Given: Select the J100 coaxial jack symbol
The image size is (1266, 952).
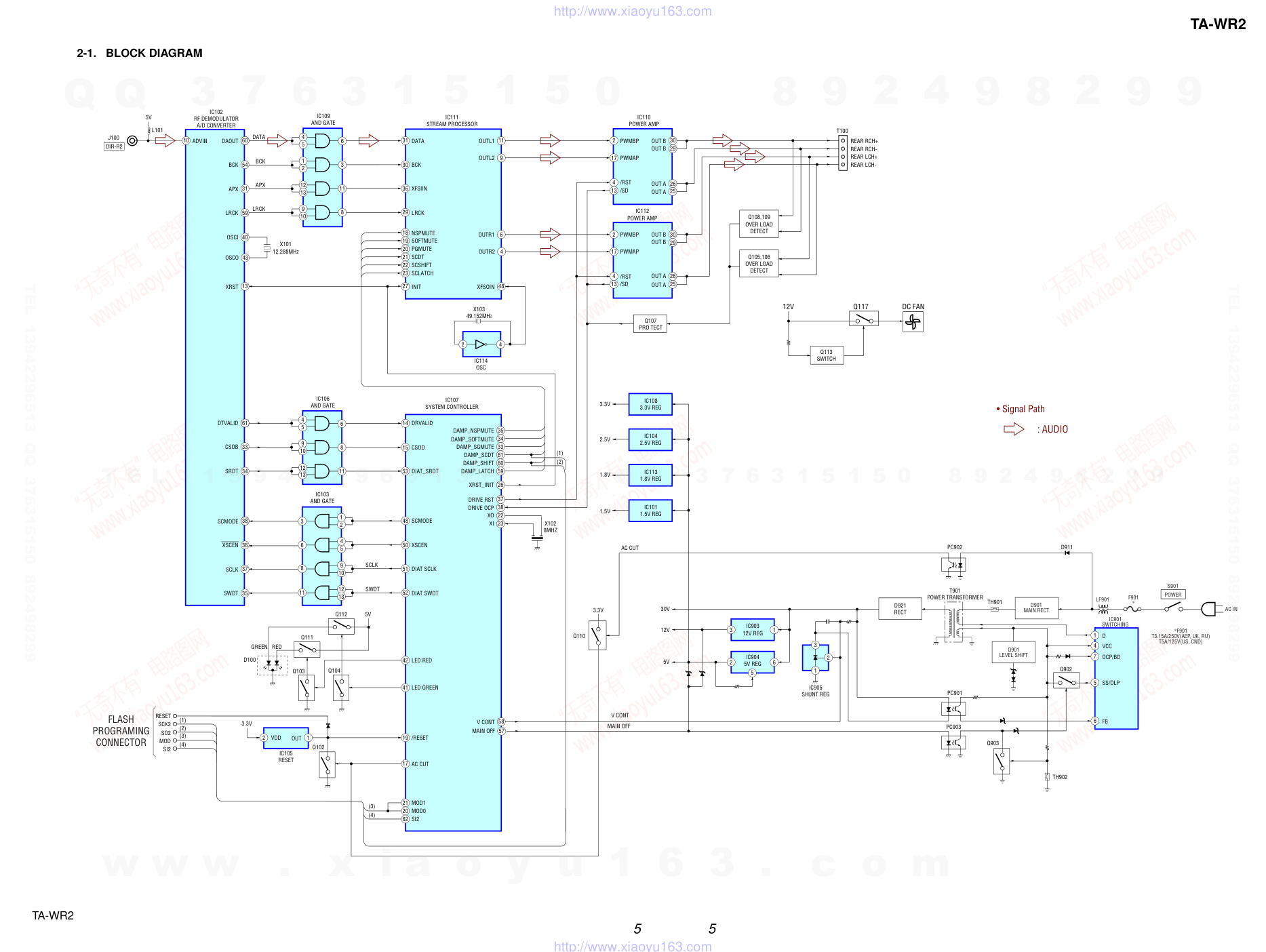Looking at the screenshot, I should [132, 141].
